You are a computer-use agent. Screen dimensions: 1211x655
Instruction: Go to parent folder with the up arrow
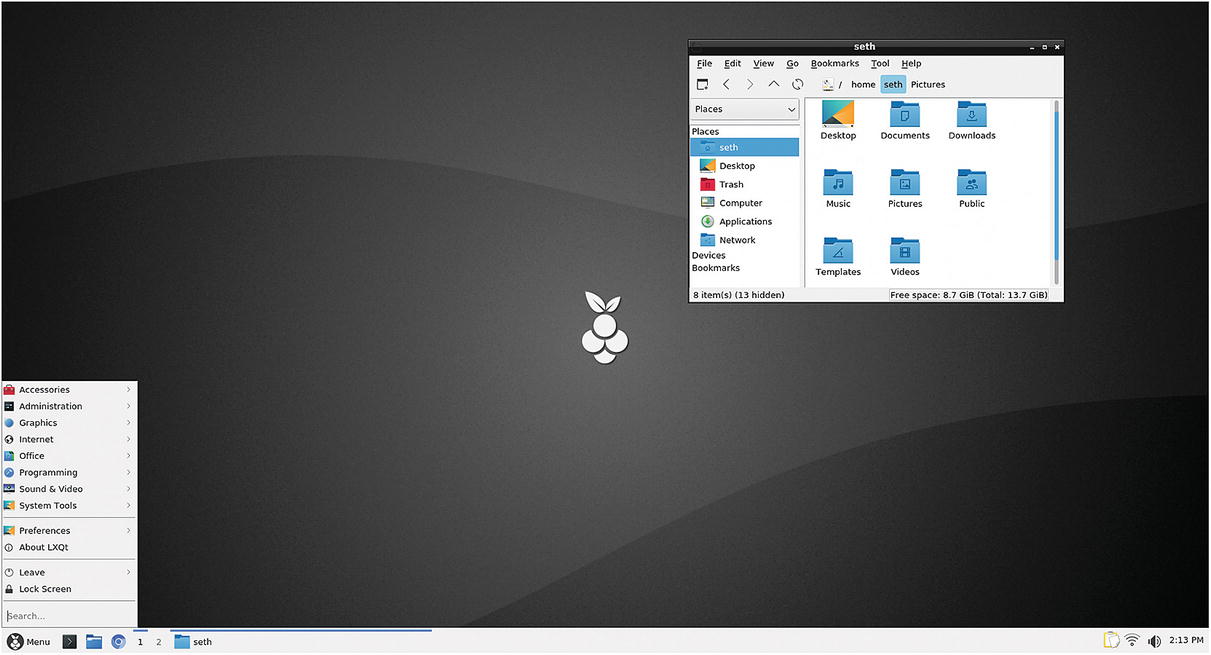point(774,84)
